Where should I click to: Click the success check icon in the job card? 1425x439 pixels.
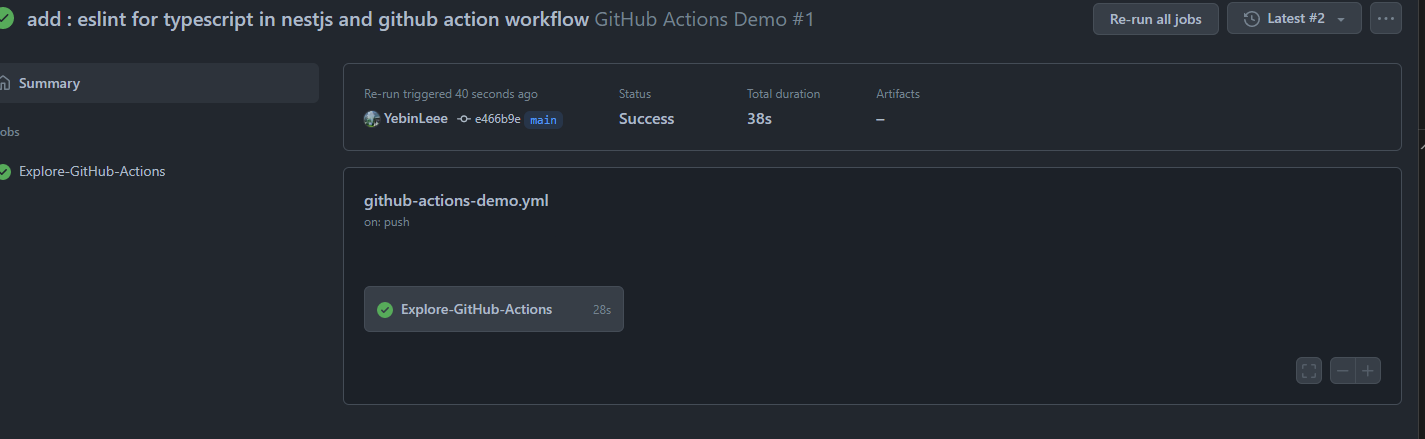click(385, 310)
